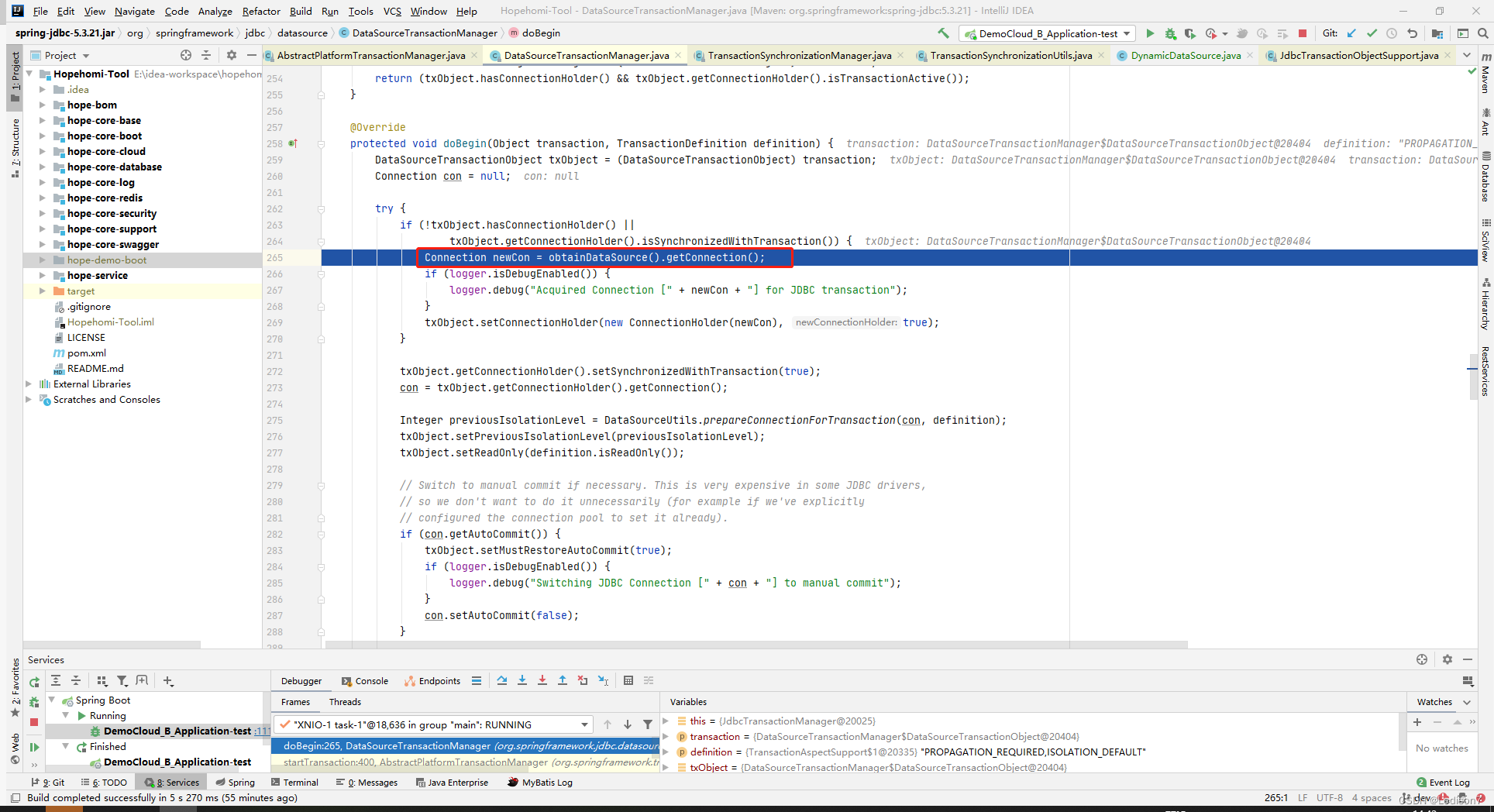Click Expand All icon in Services toolbar
1494x812 pixels.
click(x=56, y=680)
